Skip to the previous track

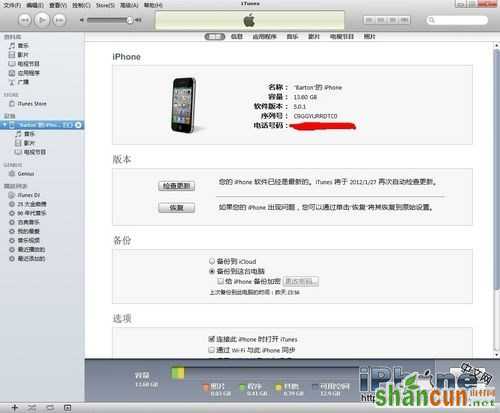point(25,20)
